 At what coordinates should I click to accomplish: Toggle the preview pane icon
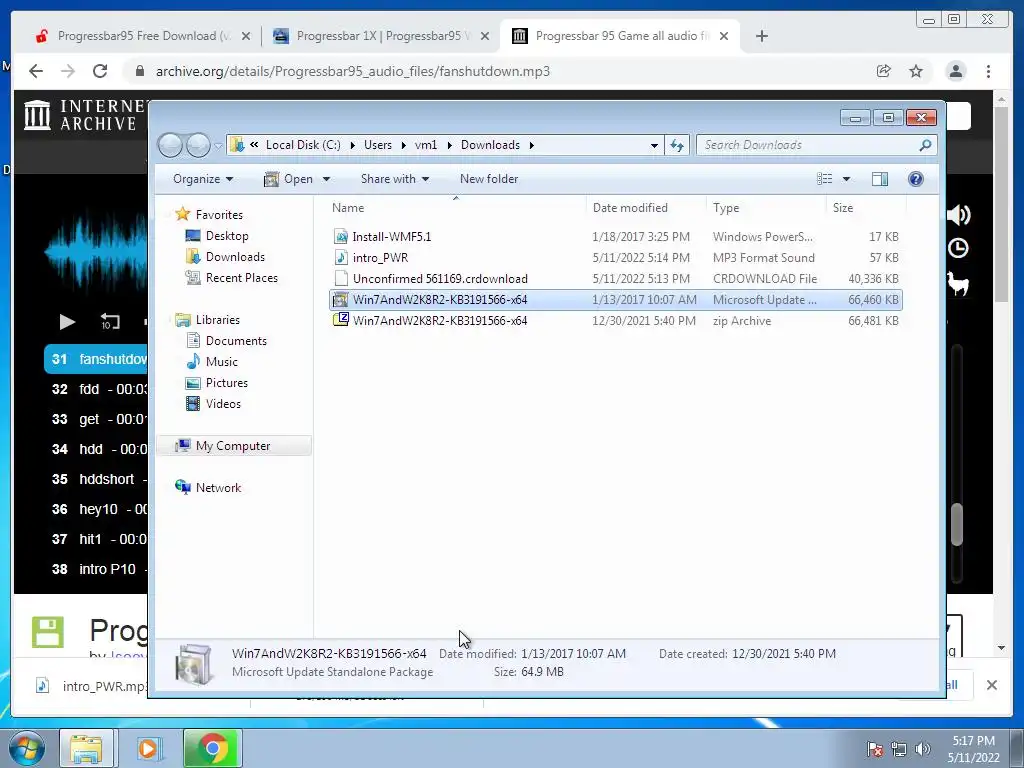coord(880,179)
